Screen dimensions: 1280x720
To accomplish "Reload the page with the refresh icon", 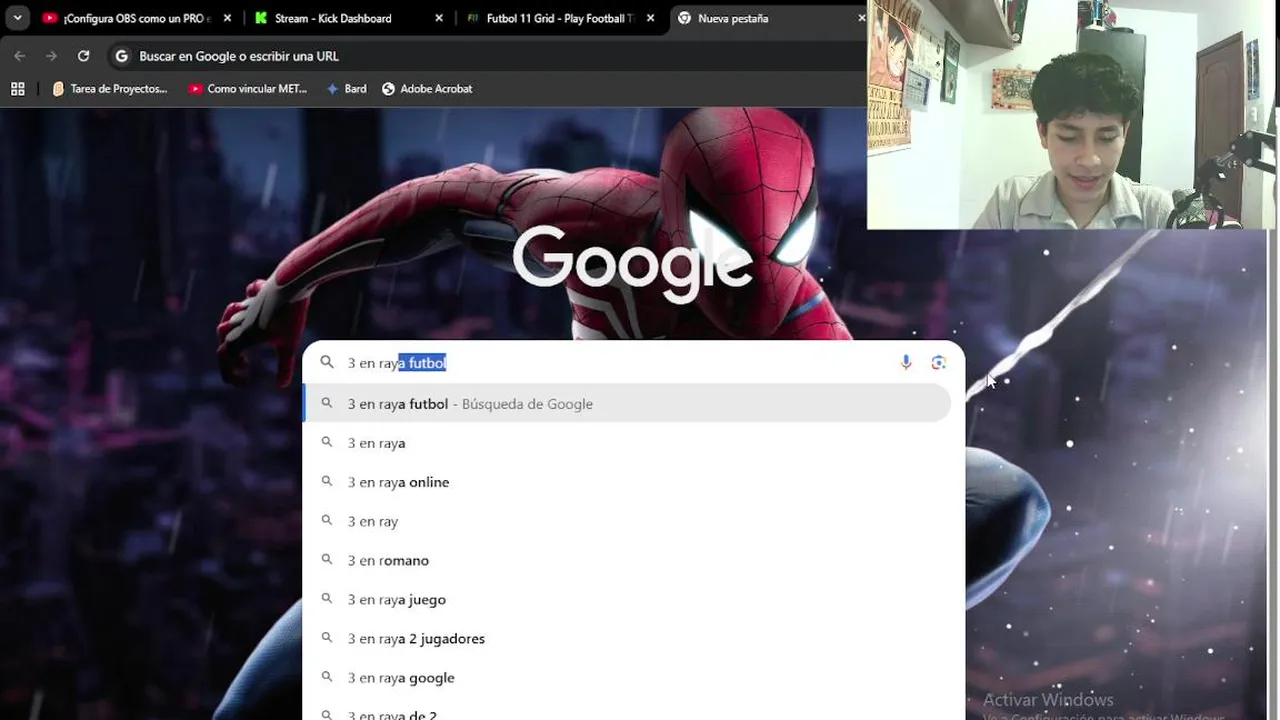I will tap(84, 56).
